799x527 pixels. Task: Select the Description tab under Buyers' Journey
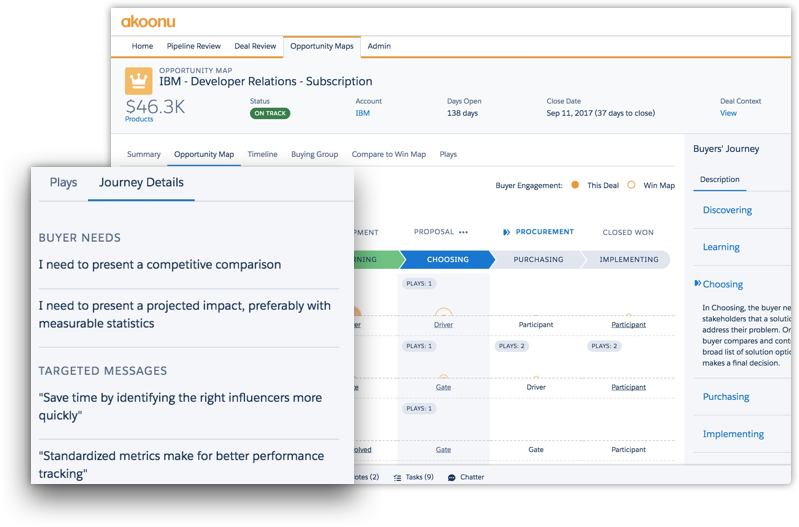720,179
